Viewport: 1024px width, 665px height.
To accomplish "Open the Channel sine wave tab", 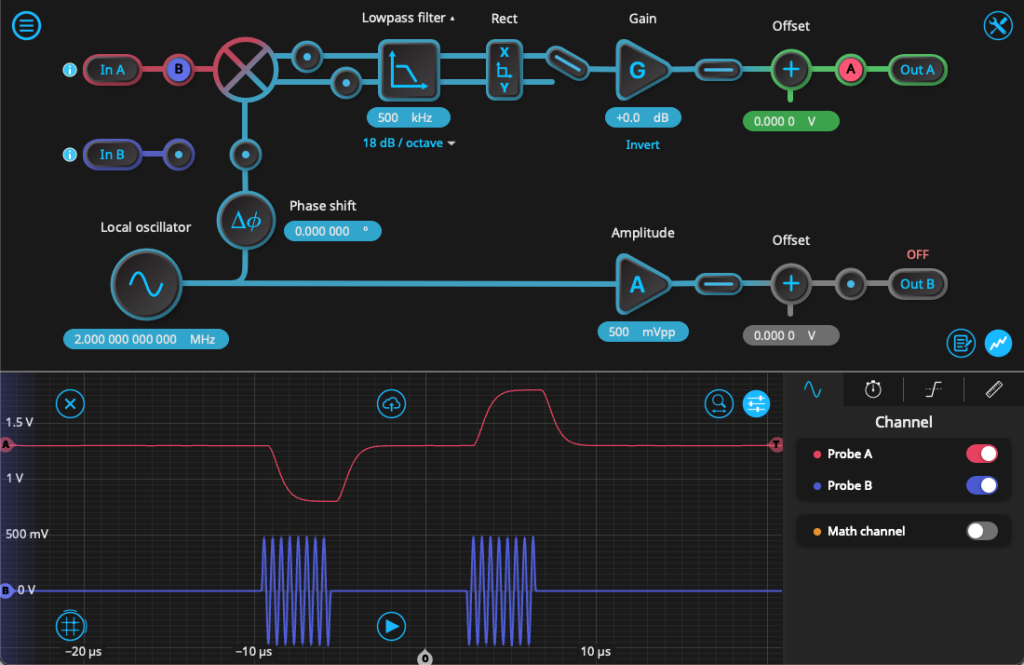I will (x=812, y=390).
